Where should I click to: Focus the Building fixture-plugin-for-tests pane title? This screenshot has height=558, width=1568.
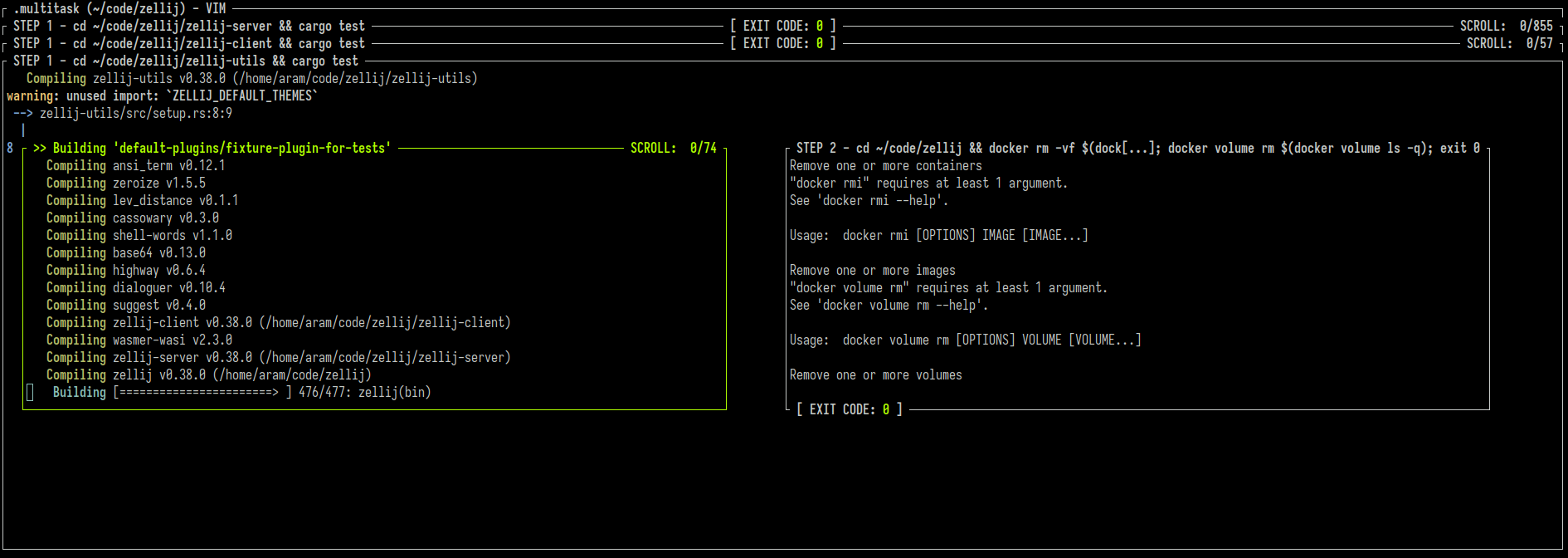click(212, 148)
